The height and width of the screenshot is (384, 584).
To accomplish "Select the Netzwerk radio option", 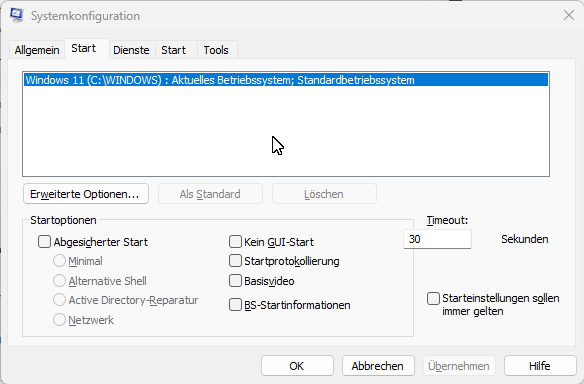I will pos(59,320).
